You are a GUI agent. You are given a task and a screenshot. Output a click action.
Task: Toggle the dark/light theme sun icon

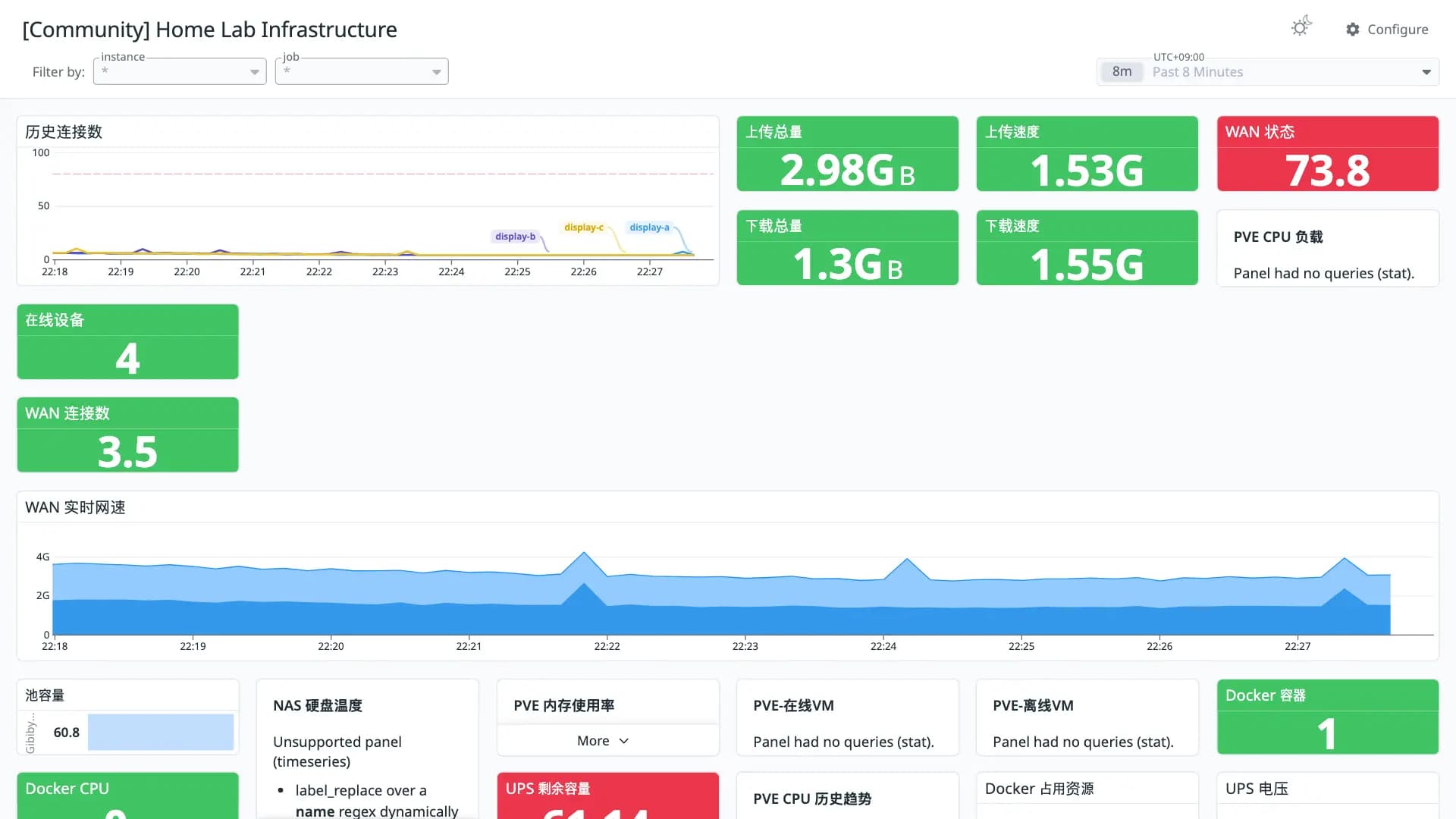[x=1301, y=27]
